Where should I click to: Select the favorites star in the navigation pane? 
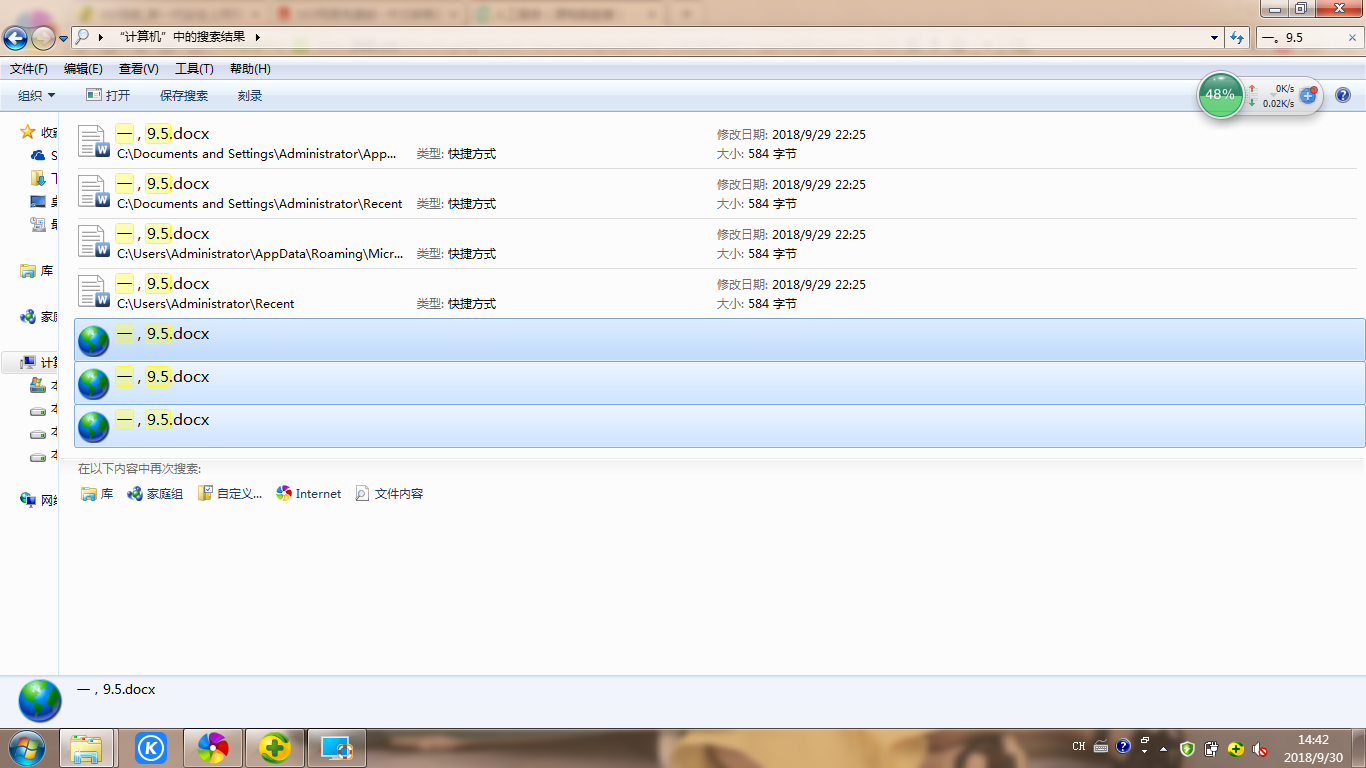(28, 132)
